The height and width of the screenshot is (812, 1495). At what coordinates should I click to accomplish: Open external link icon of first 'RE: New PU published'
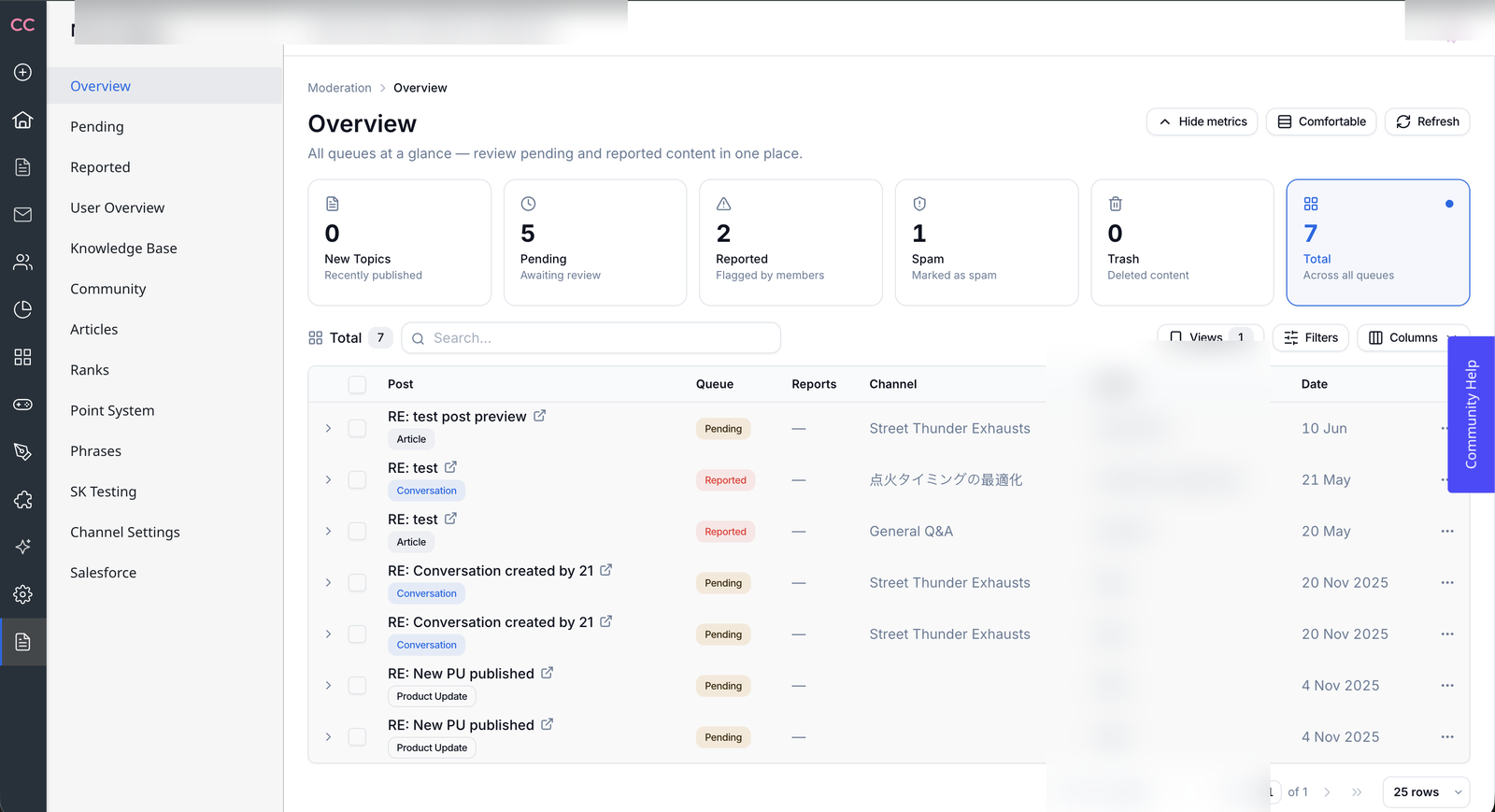(547, 673)
